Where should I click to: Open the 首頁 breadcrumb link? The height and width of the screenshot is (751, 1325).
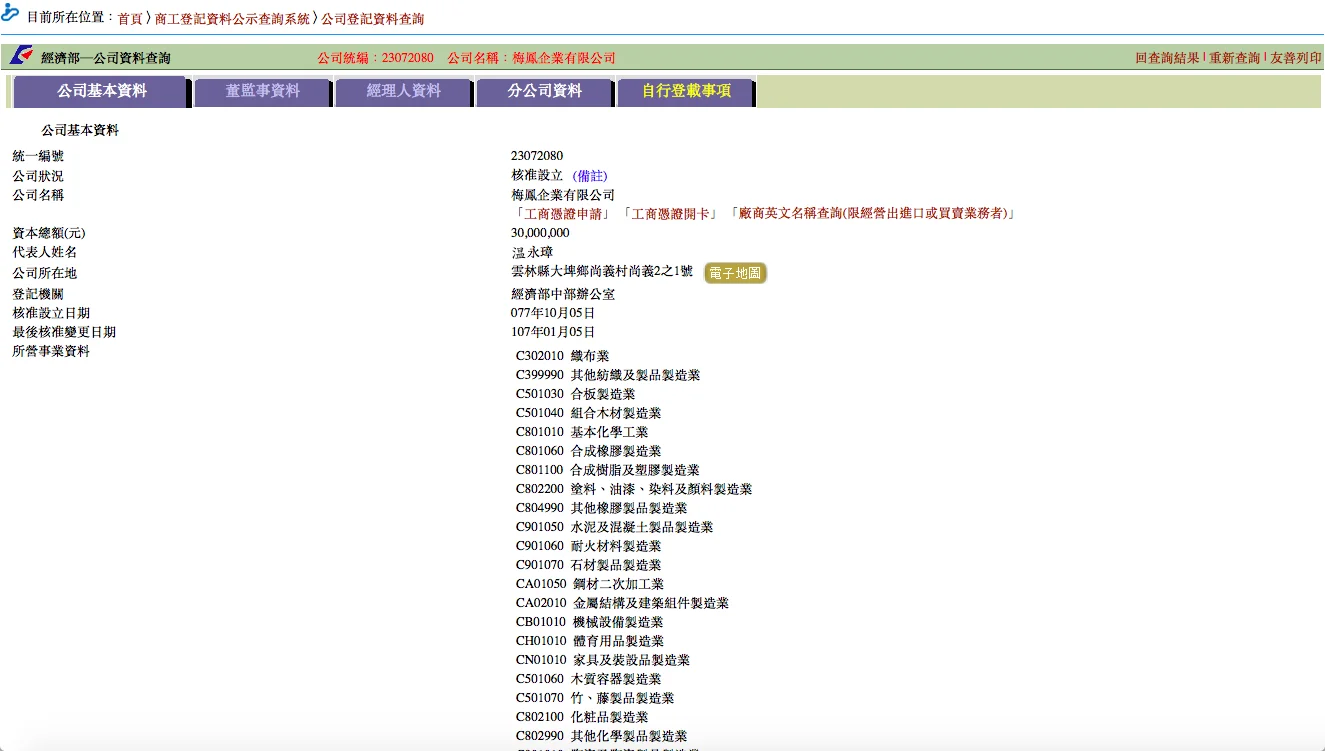(x=130, y=19)
